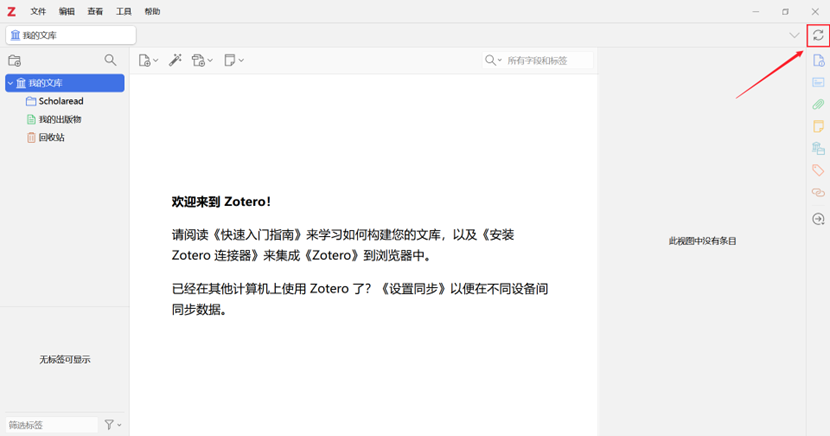Open the abstract section icon
This screenshot has height=436, width=830.
point(818,83)
